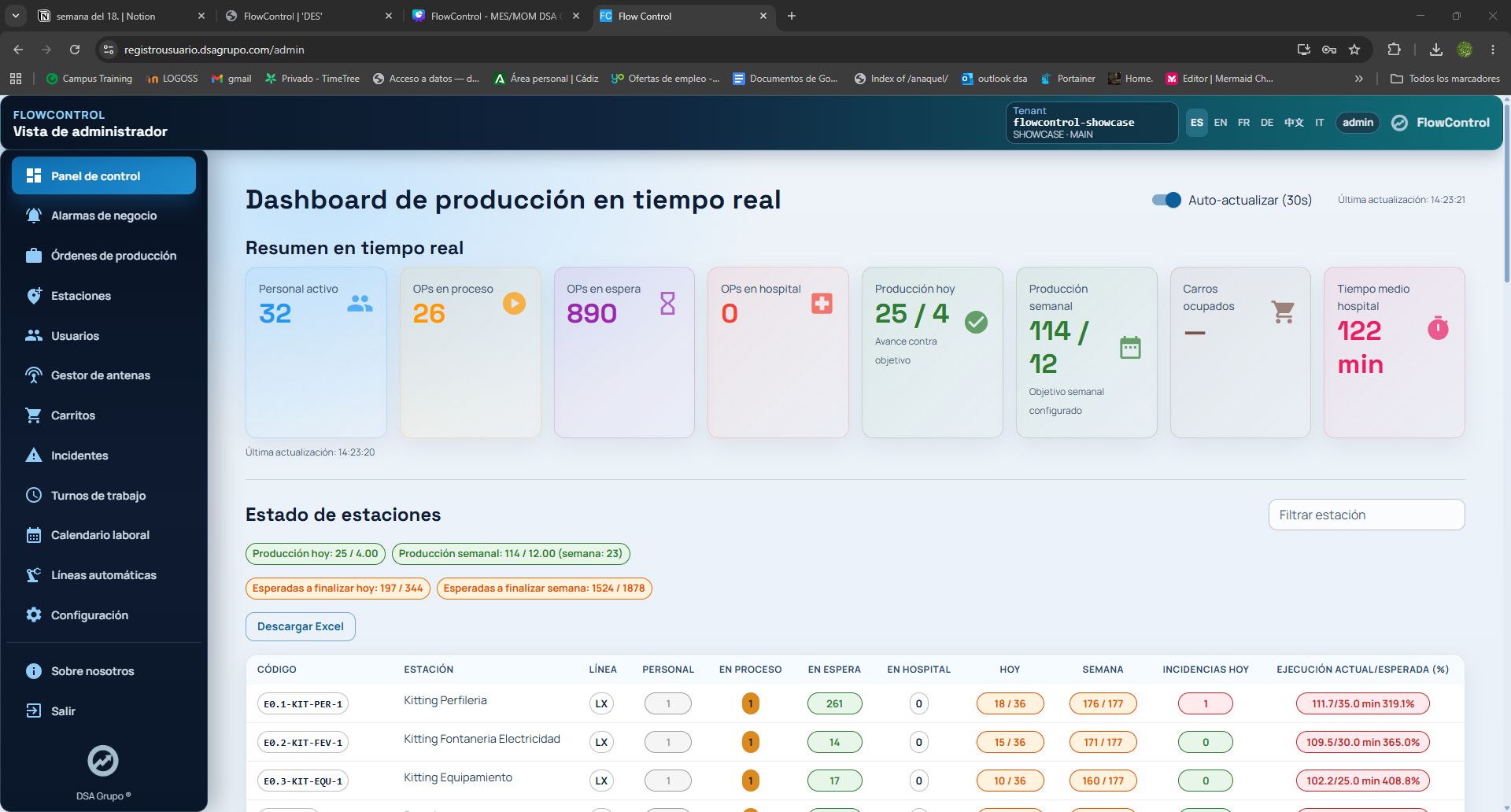
Task: Select the ES language option
Action: 1196,123
